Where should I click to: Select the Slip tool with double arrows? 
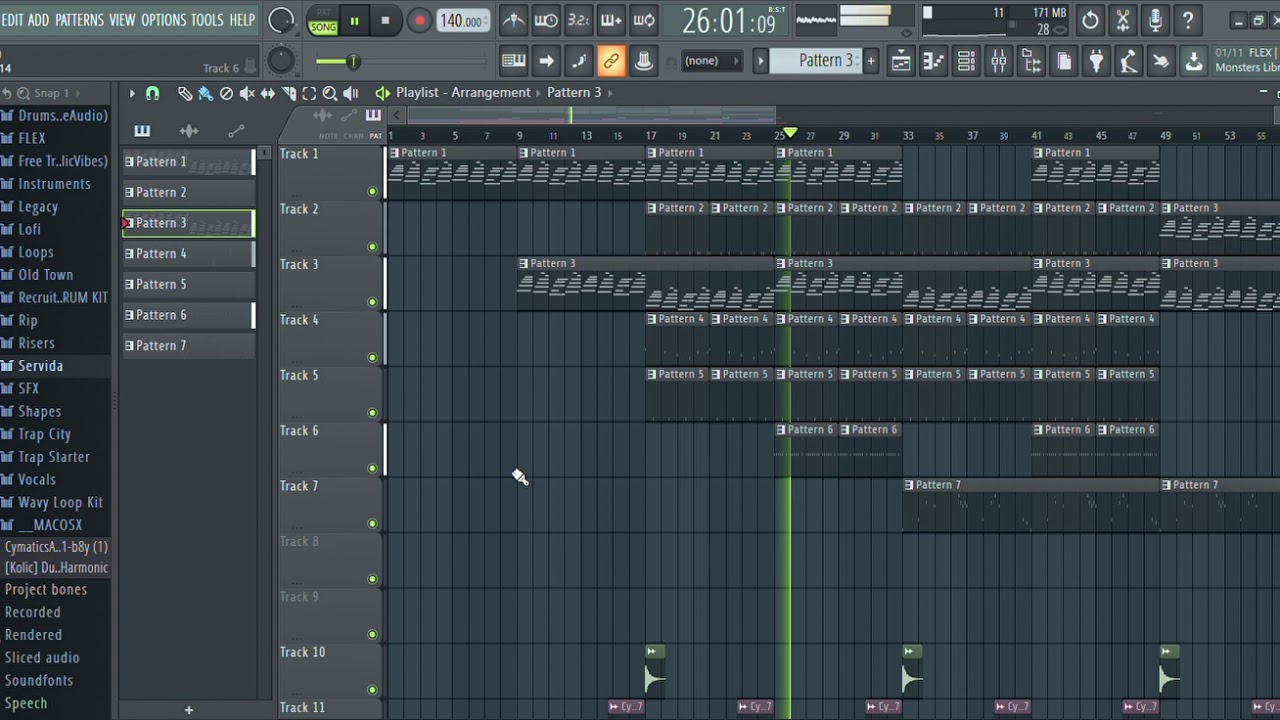click(268, 93)
